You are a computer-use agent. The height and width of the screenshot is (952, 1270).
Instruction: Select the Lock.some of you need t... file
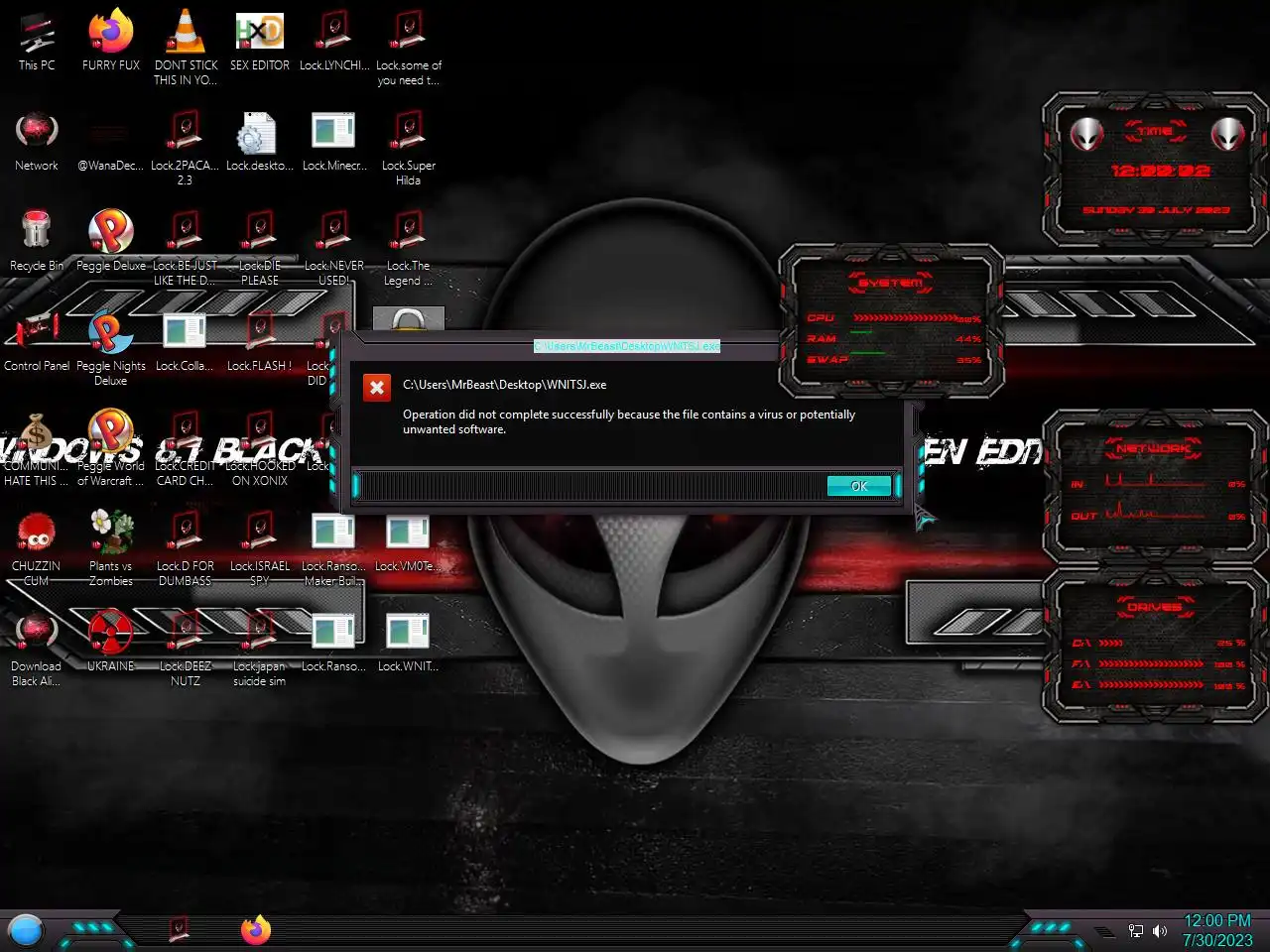pyautogui.click(x=409, y=50)
